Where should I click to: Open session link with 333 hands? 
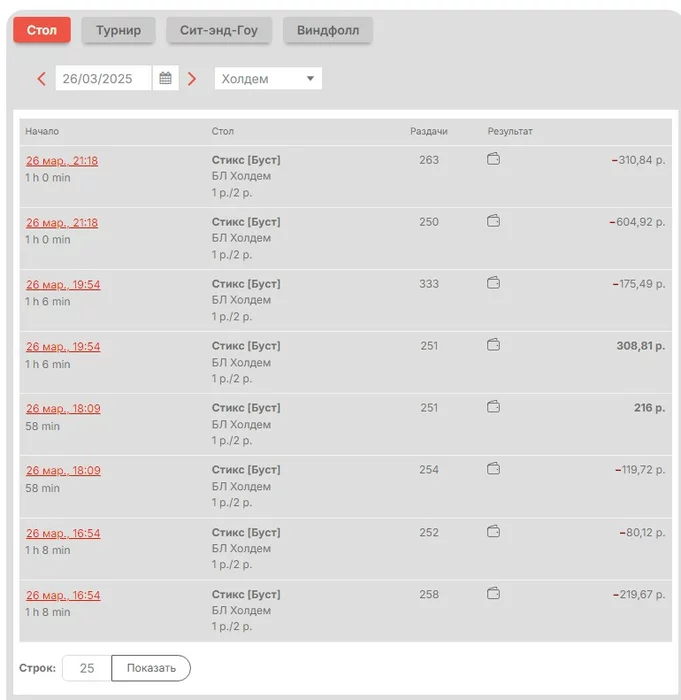point(63,285)
